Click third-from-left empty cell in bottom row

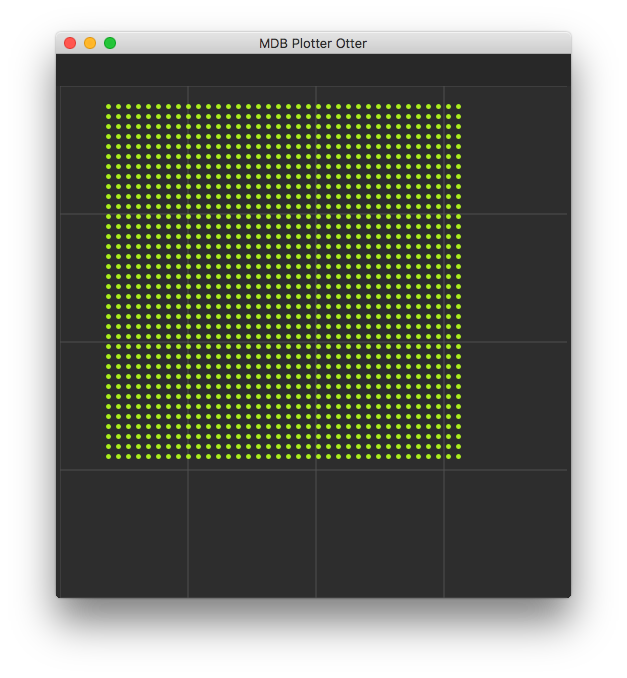pyautogui.click(x=380, y=532)
